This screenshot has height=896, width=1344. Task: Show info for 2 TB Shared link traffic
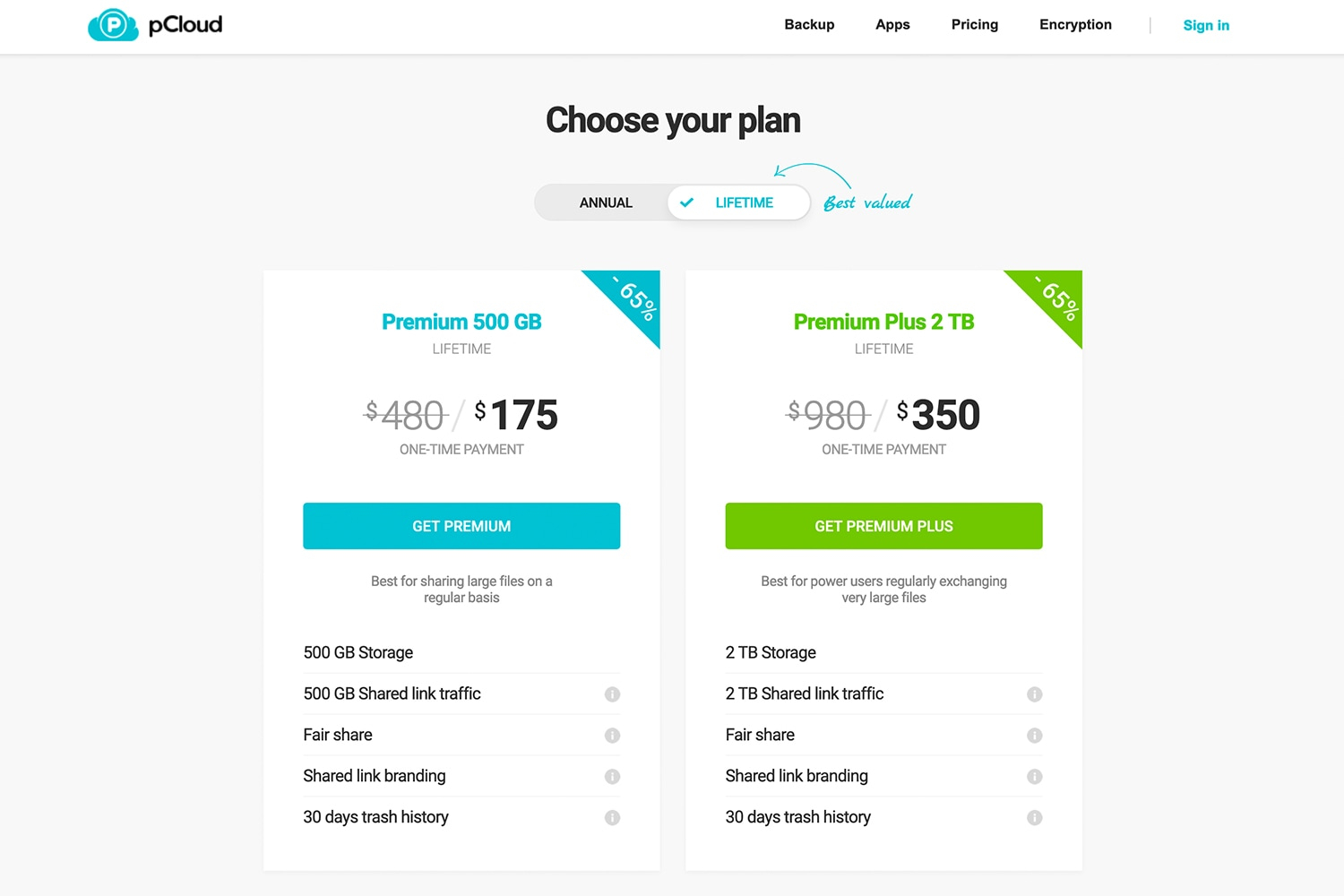click(1034, 694)
